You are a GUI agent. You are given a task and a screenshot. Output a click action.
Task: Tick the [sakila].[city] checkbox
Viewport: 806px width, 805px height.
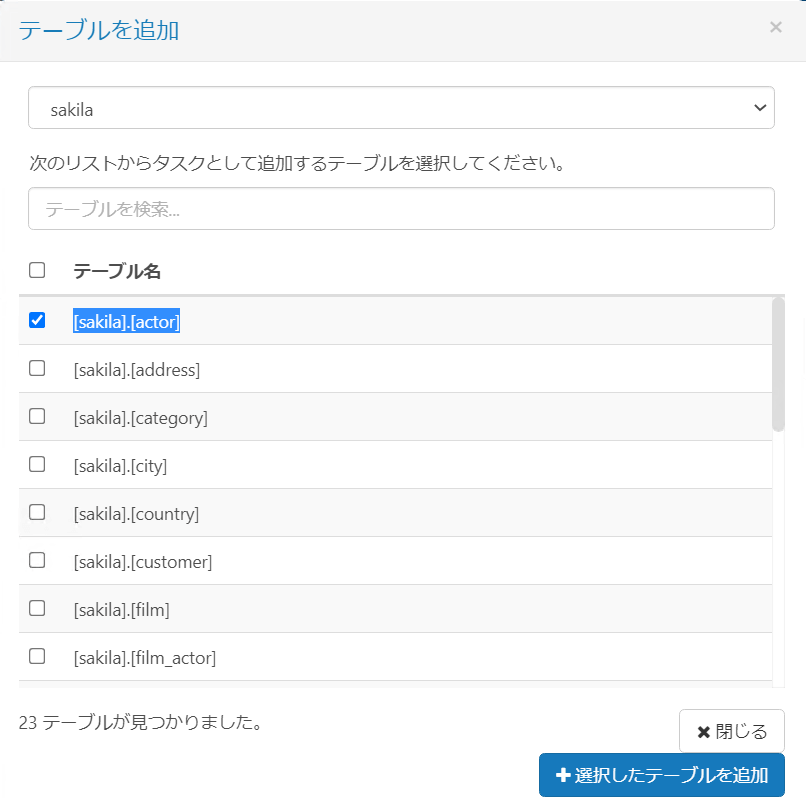(37, 464)
